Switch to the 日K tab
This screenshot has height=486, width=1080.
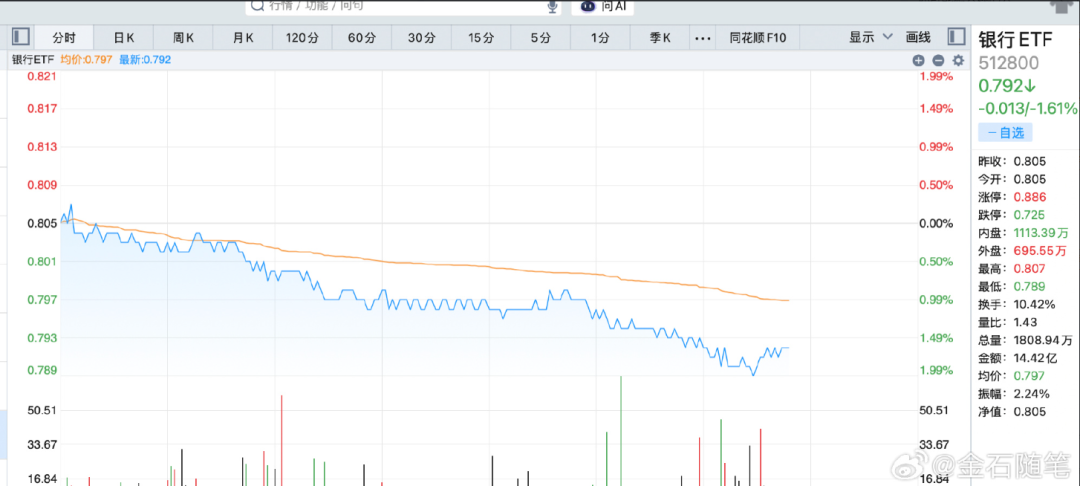click(x=123, y=38)
